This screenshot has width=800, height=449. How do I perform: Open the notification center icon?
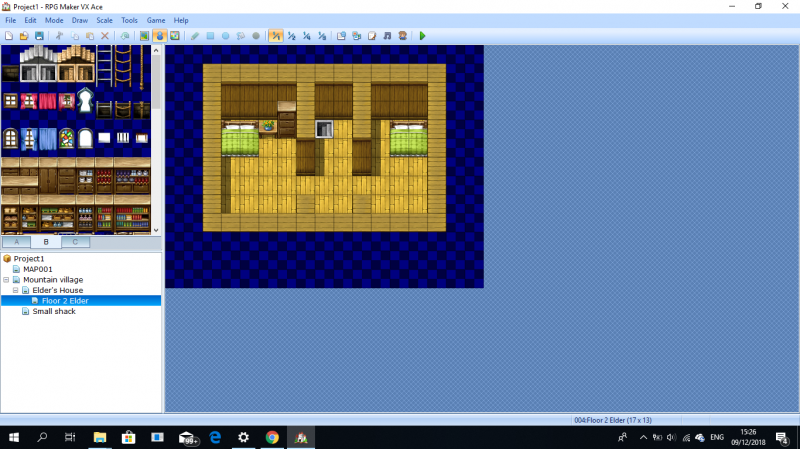[782, 437]
